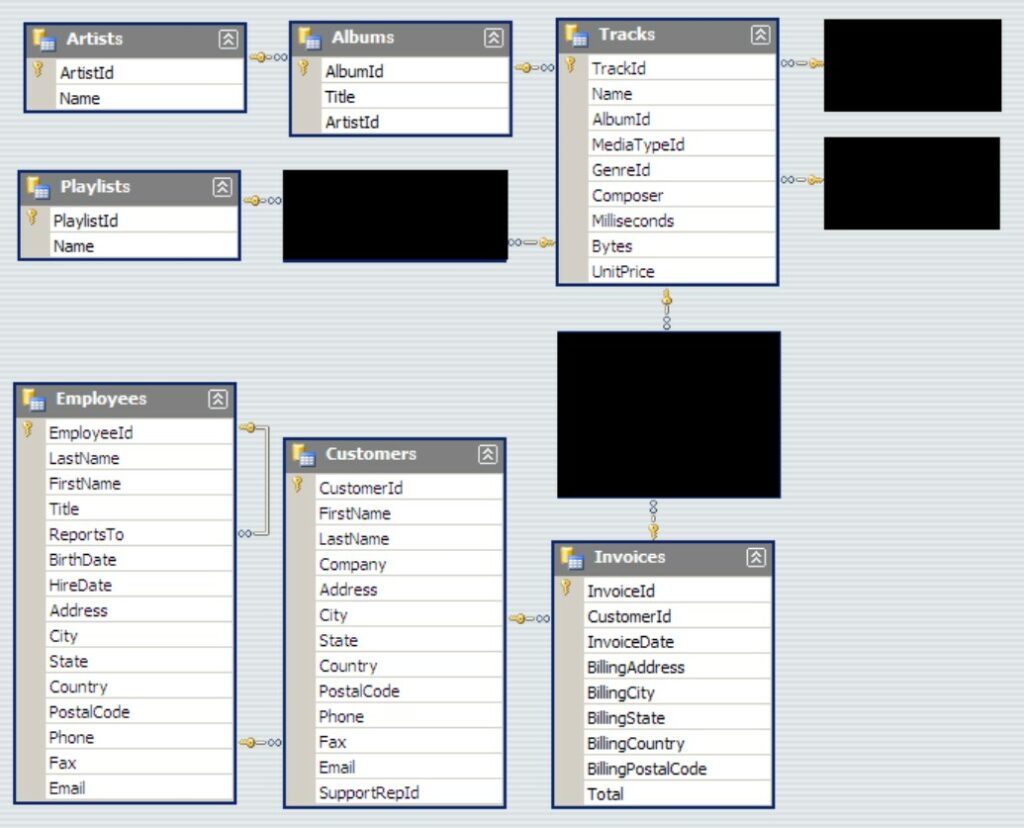Collapse the Artists table
1024x828 pixels.
228,38
